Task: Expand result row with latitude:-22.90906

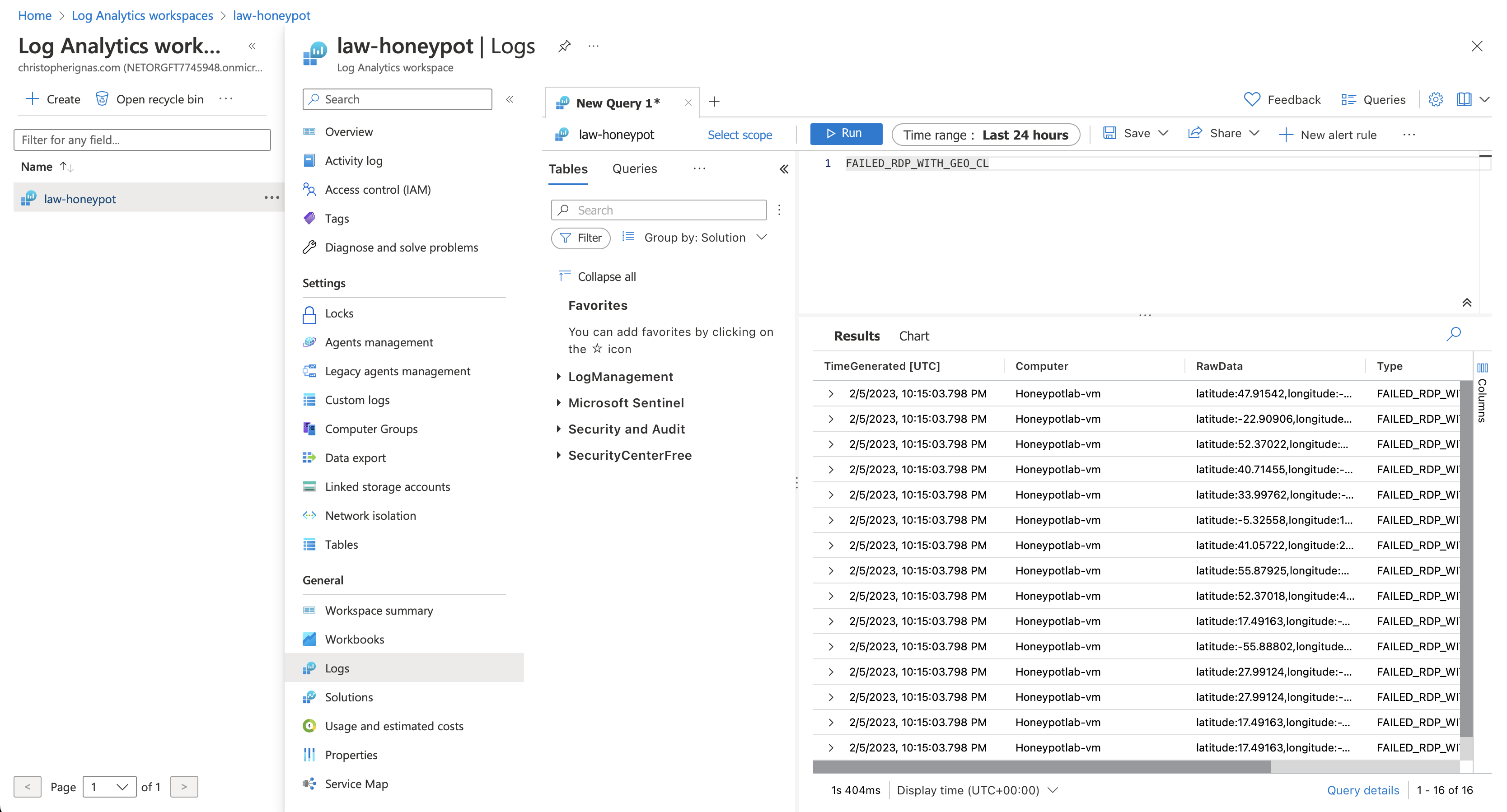Action: 831,419
